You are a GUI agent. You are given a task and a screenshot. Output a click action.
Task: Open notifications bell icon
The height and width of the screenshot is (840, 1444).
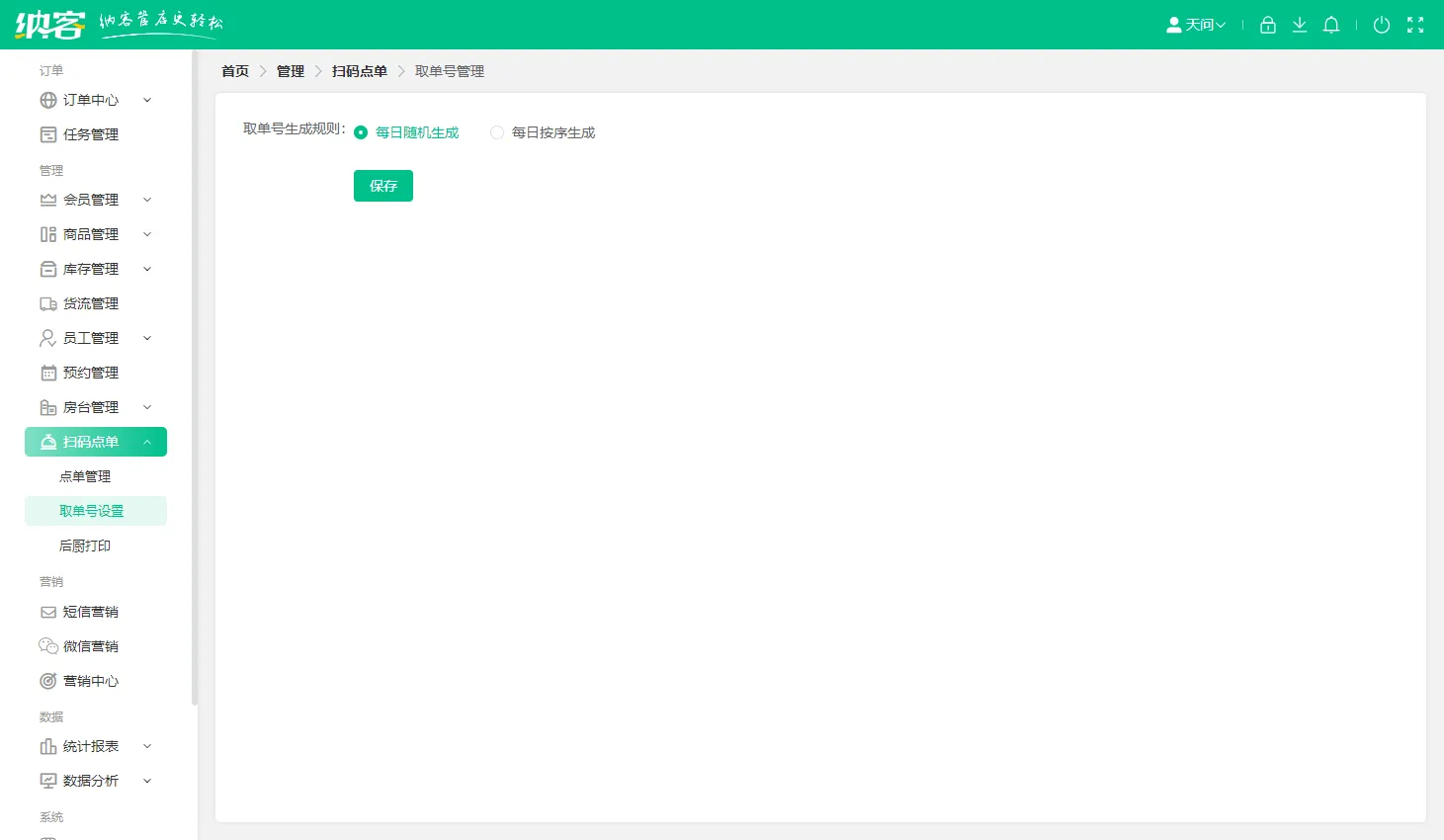tap(1331, 25)
